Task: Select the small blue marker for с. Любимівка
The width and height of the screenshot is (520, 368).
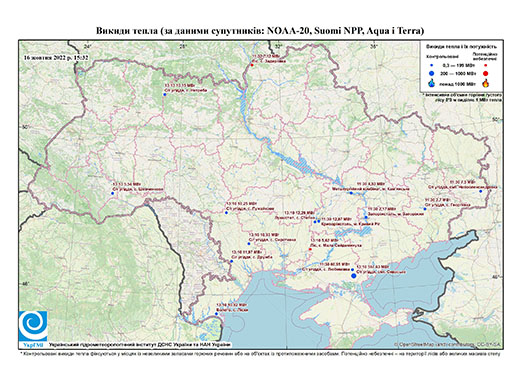Action: (x=352, y=269)
